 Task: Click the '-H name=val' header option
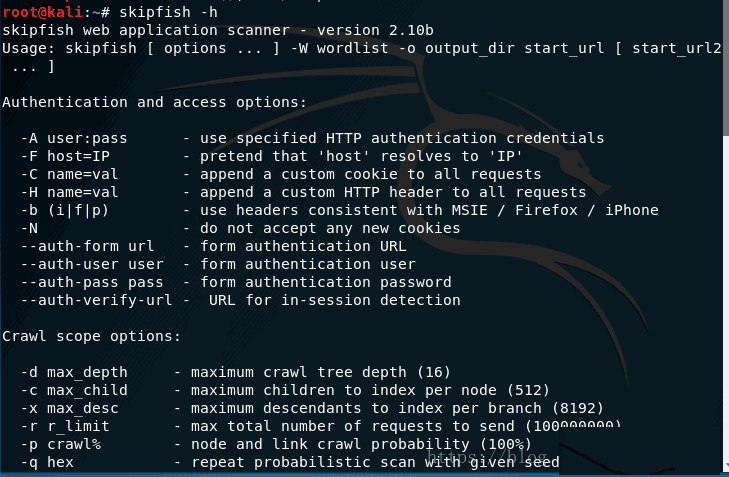69,192
